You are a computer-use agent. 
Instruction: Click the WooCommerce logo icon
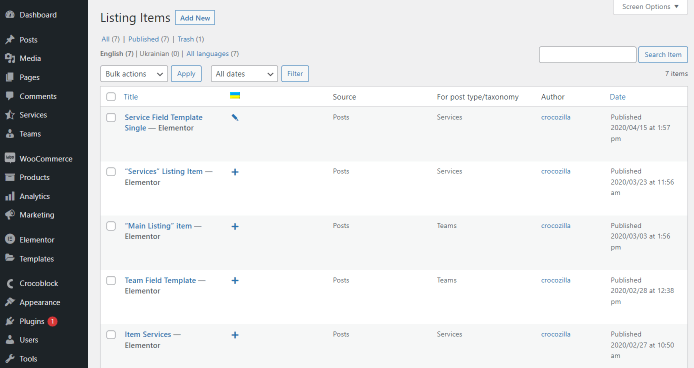point(10,159)
